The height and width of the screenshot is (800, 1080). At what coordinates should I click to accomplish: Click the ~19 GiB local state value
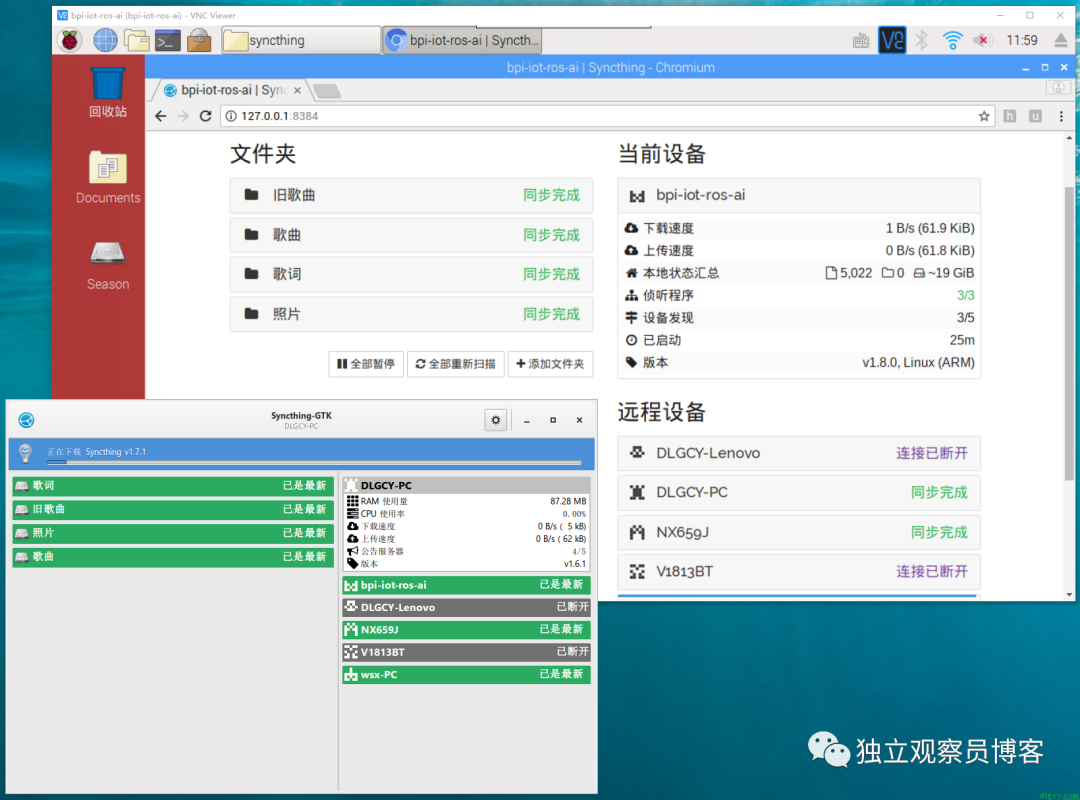951,273
